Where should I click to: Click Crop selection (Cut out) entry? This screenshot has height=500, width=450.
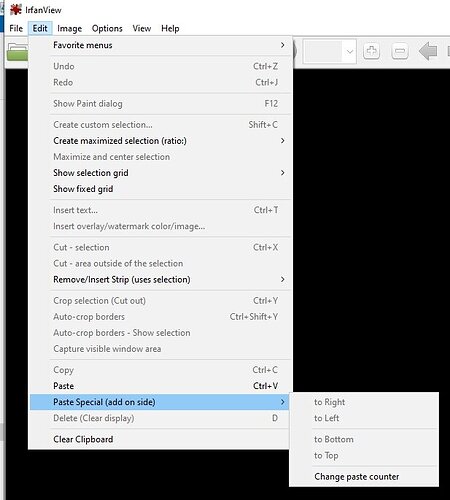161,301
